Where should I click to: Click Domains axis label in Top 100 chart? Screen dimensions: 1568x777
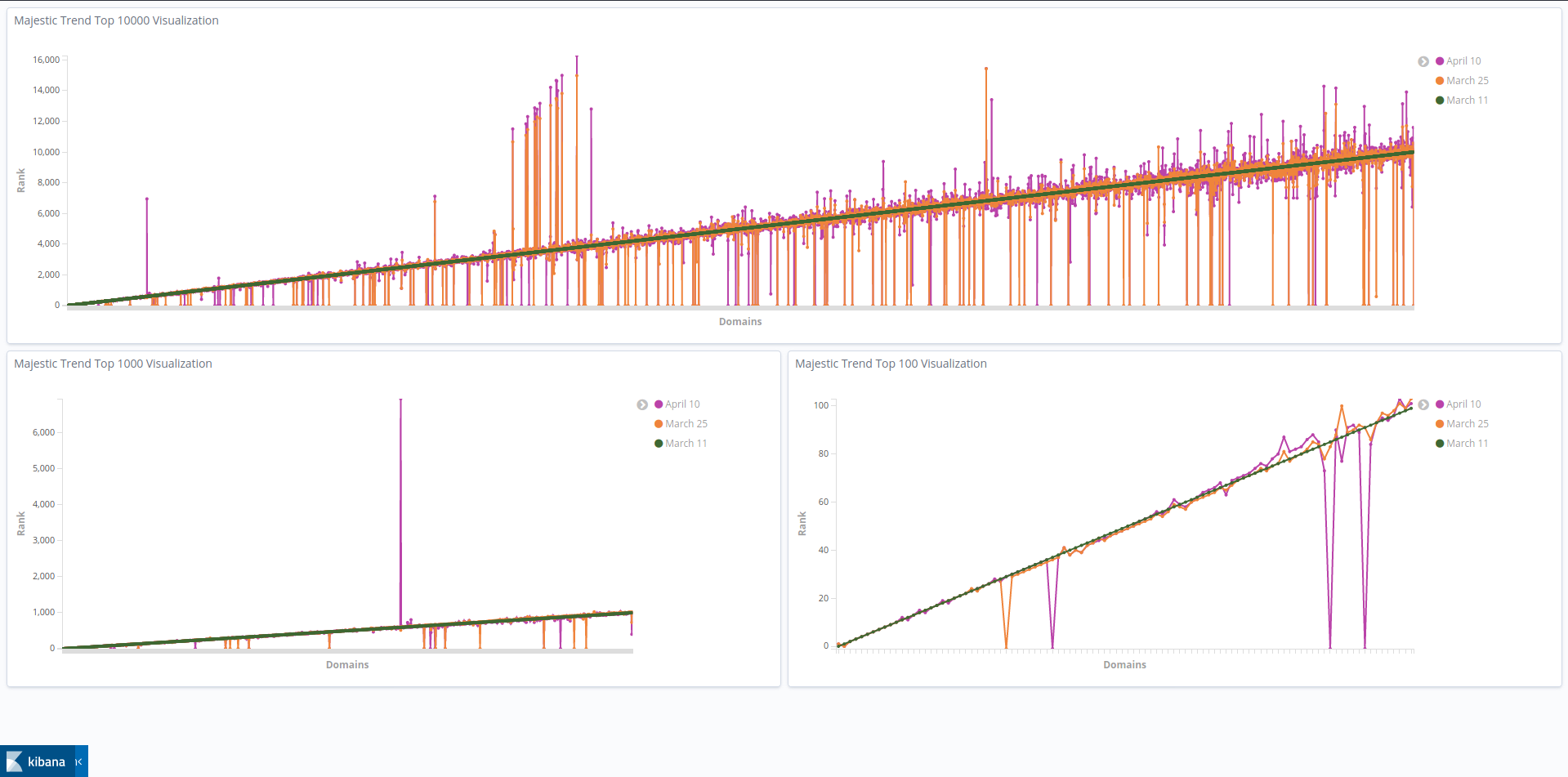coord(1124,665)
